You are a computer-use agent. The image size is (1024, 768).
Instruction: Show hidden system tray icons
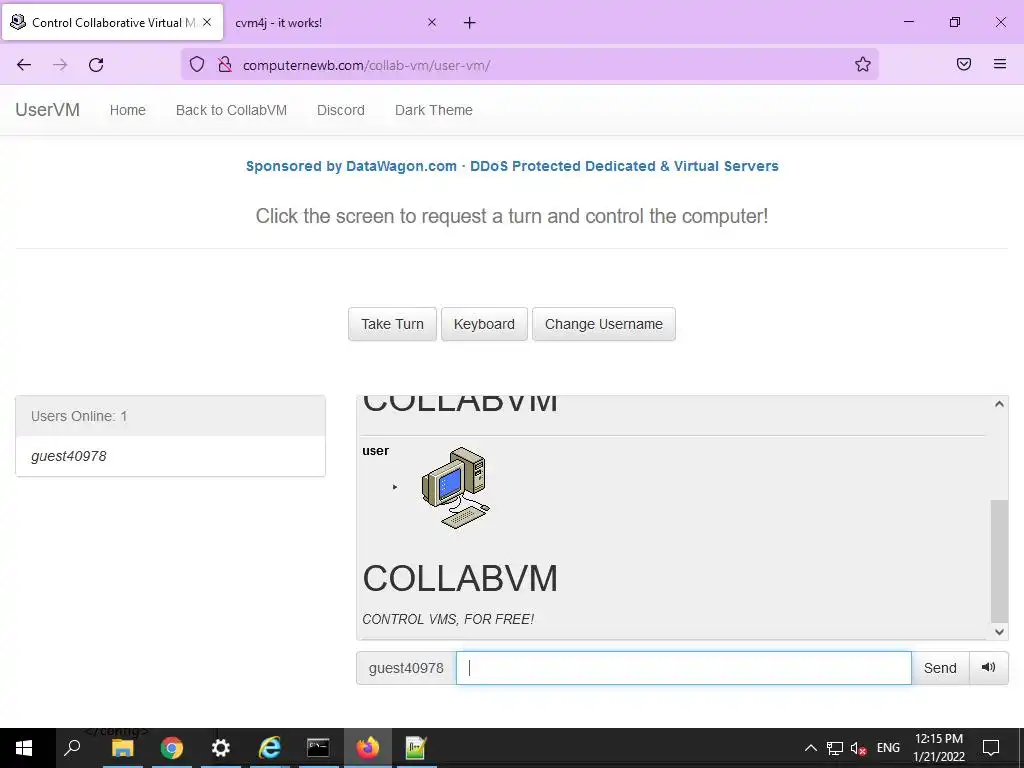(x=810, y=748)
